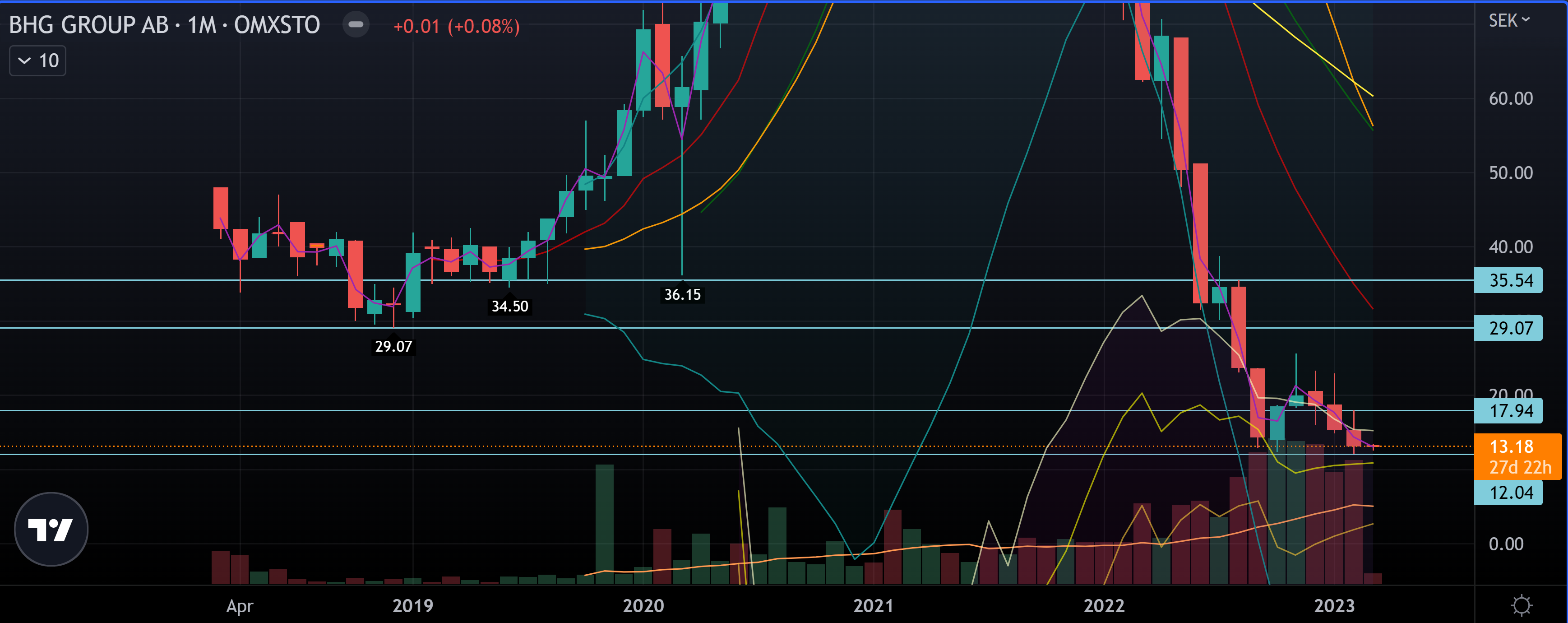The width and height of the screenshot is (1568, 623).
Task: Click the 36.15 low price marker
Action: click(x=682, y=295)
